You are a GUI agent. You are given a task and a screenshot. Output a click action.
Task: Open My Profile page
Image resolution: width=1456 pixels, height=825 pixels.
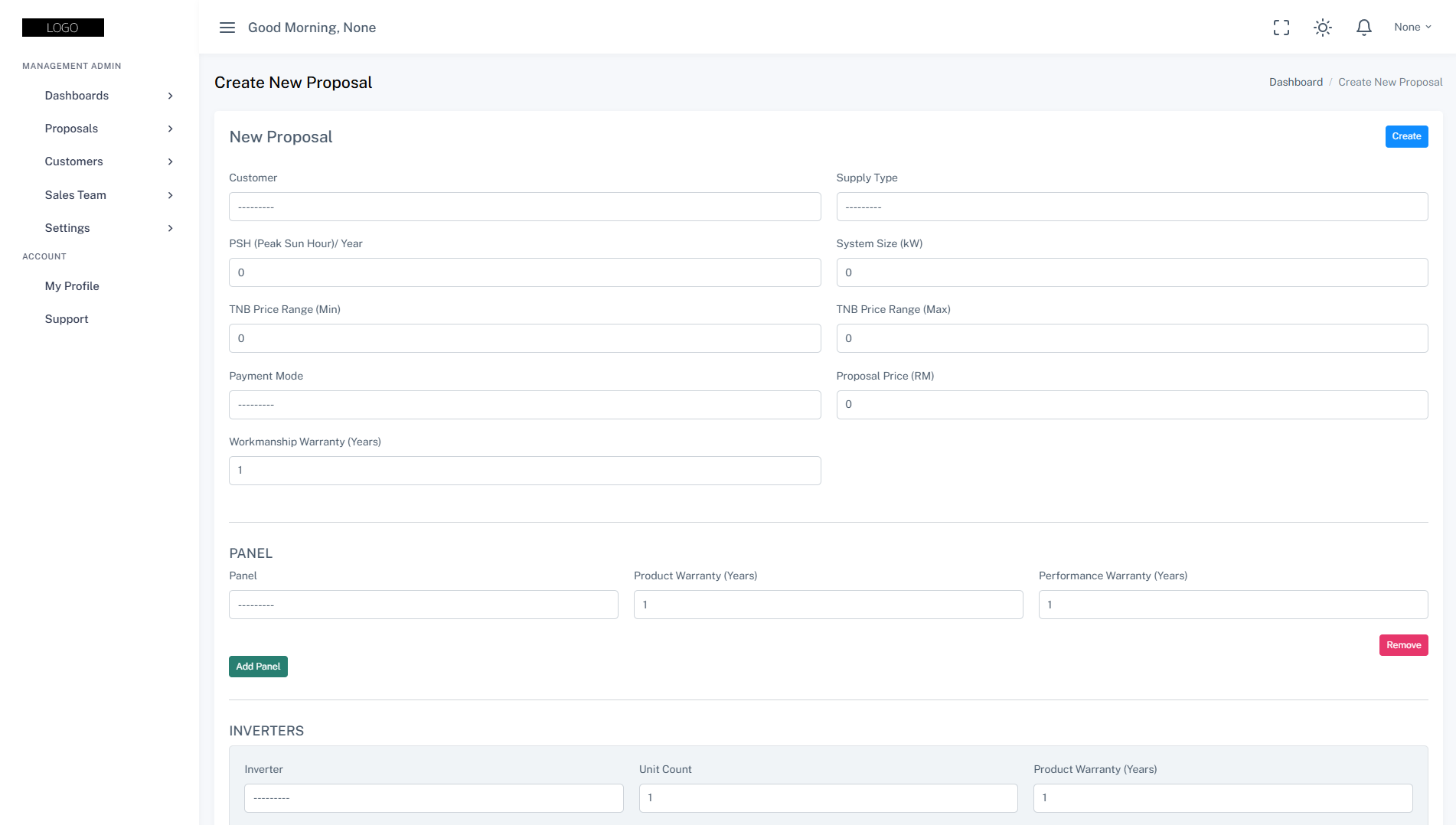coord(72,286)
